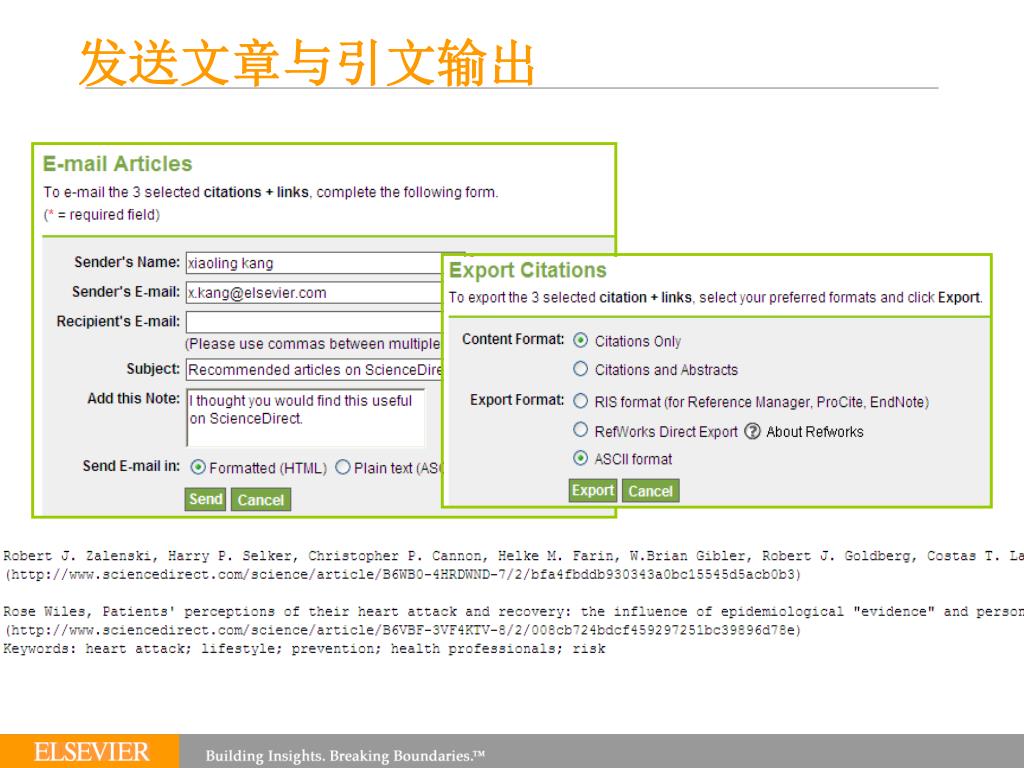This screenshot has width=1024, height=768.
Task: Select ASCII format export option
Action: tap(581, 458)
